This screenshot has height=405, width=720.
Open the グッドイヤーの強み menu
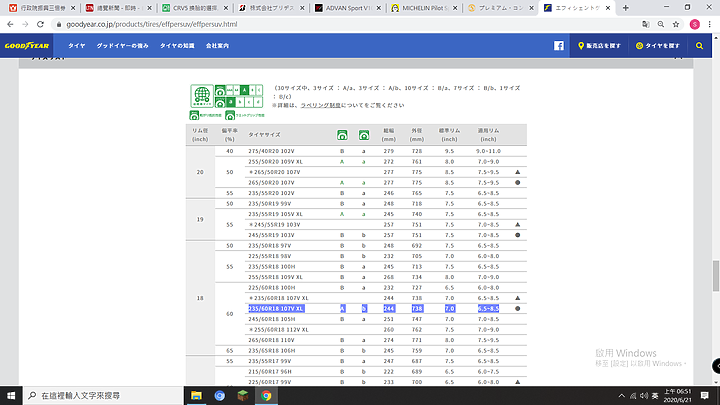(x=123, y=45)
